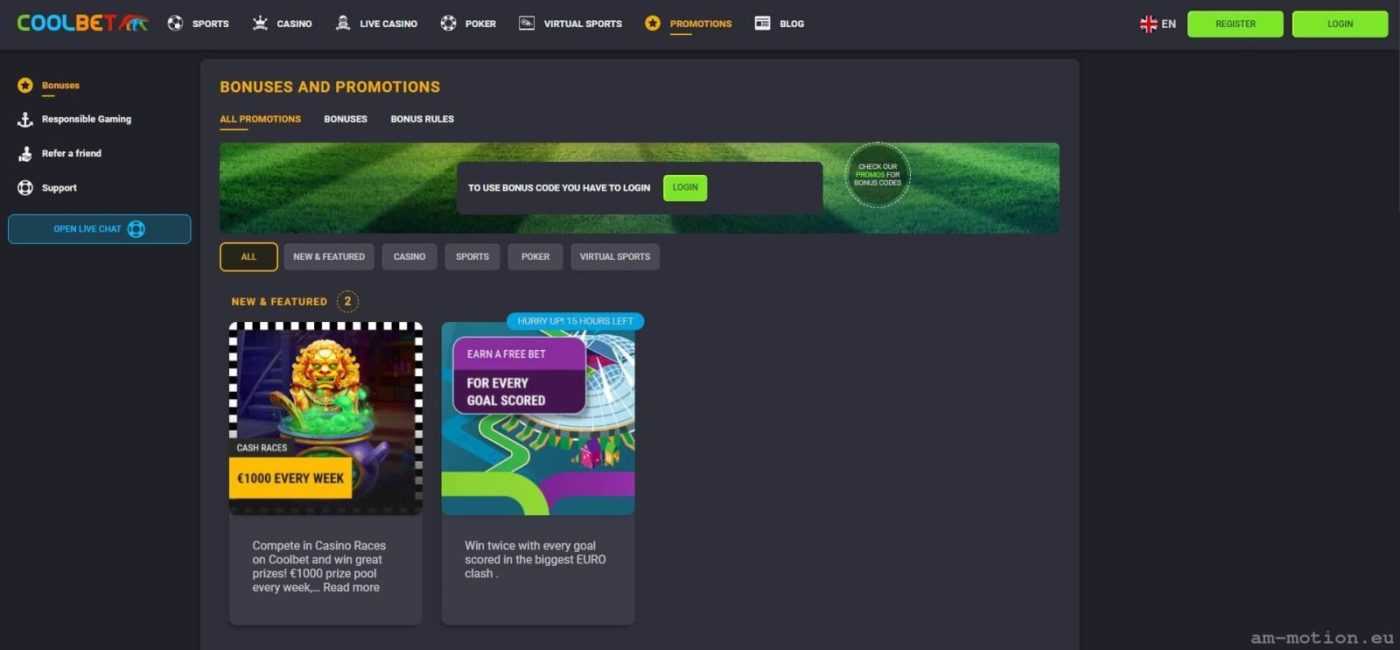This screenshot has width=1400, height=650.
Task: Open the Casino section
Action: point(294,24)
